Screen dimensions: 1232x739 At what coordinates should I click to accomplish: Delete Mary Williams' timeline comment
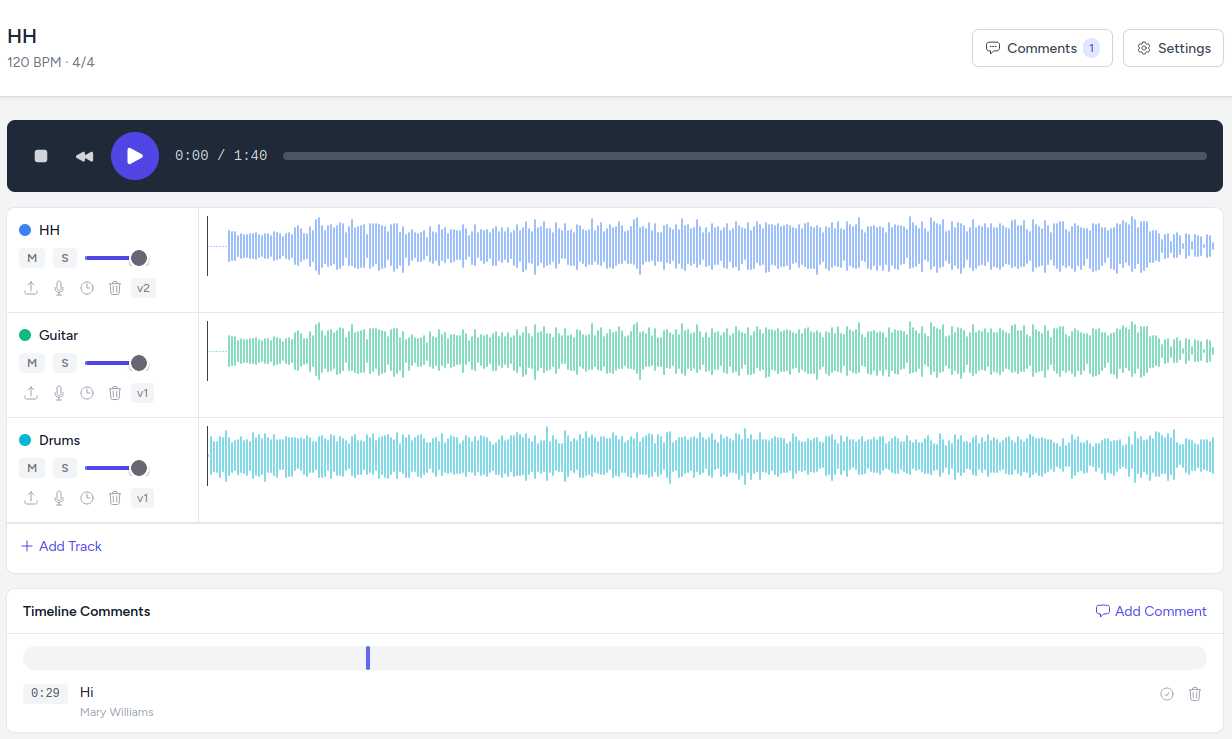(1195, 693)
